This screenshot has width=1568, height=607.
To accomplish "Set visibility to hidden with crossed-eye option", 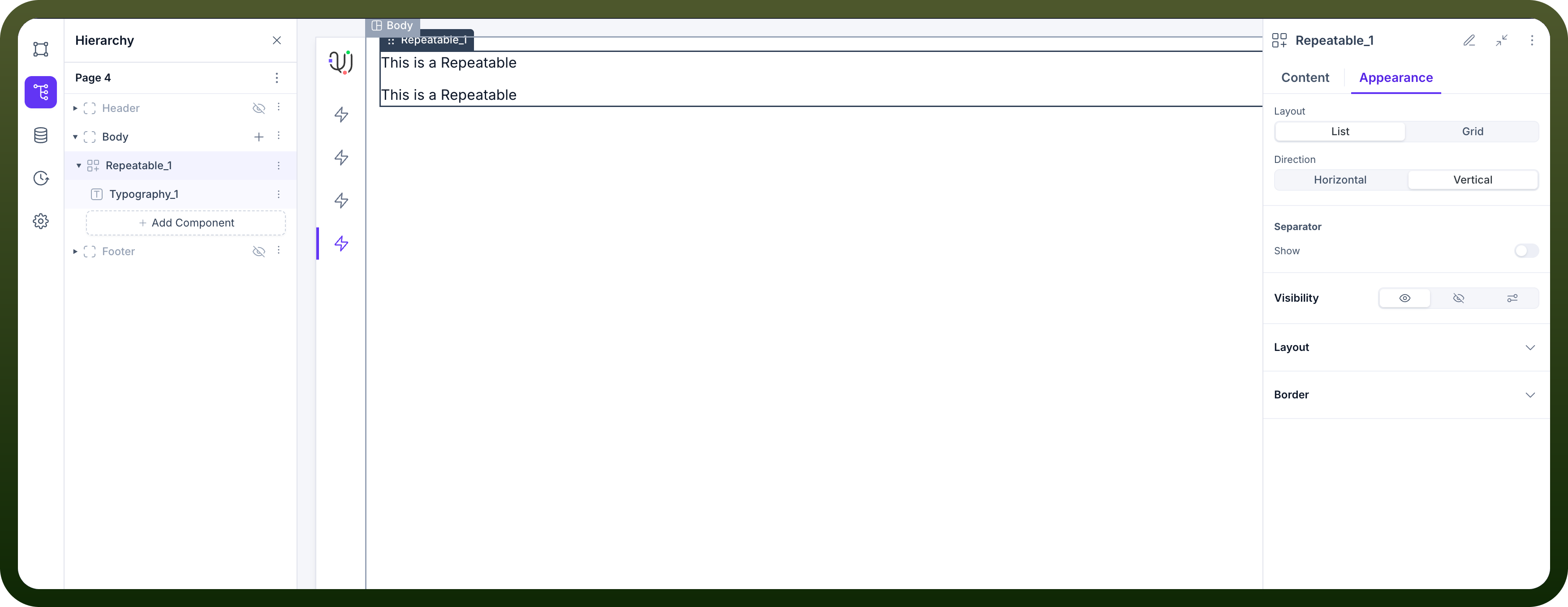I will pyautogui.click(x=1458, y=298).
